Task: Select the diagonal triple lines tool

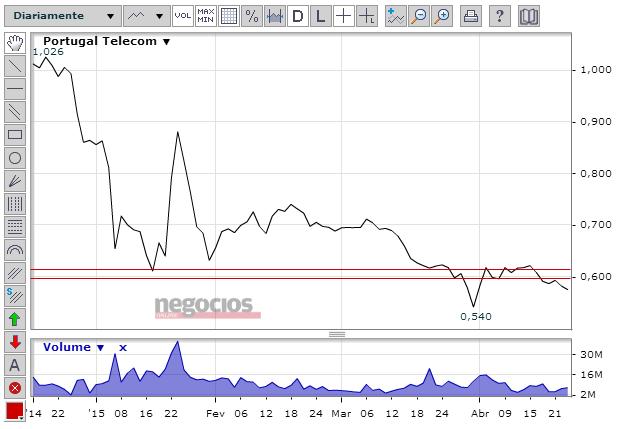Action: [x=15, y=272]
